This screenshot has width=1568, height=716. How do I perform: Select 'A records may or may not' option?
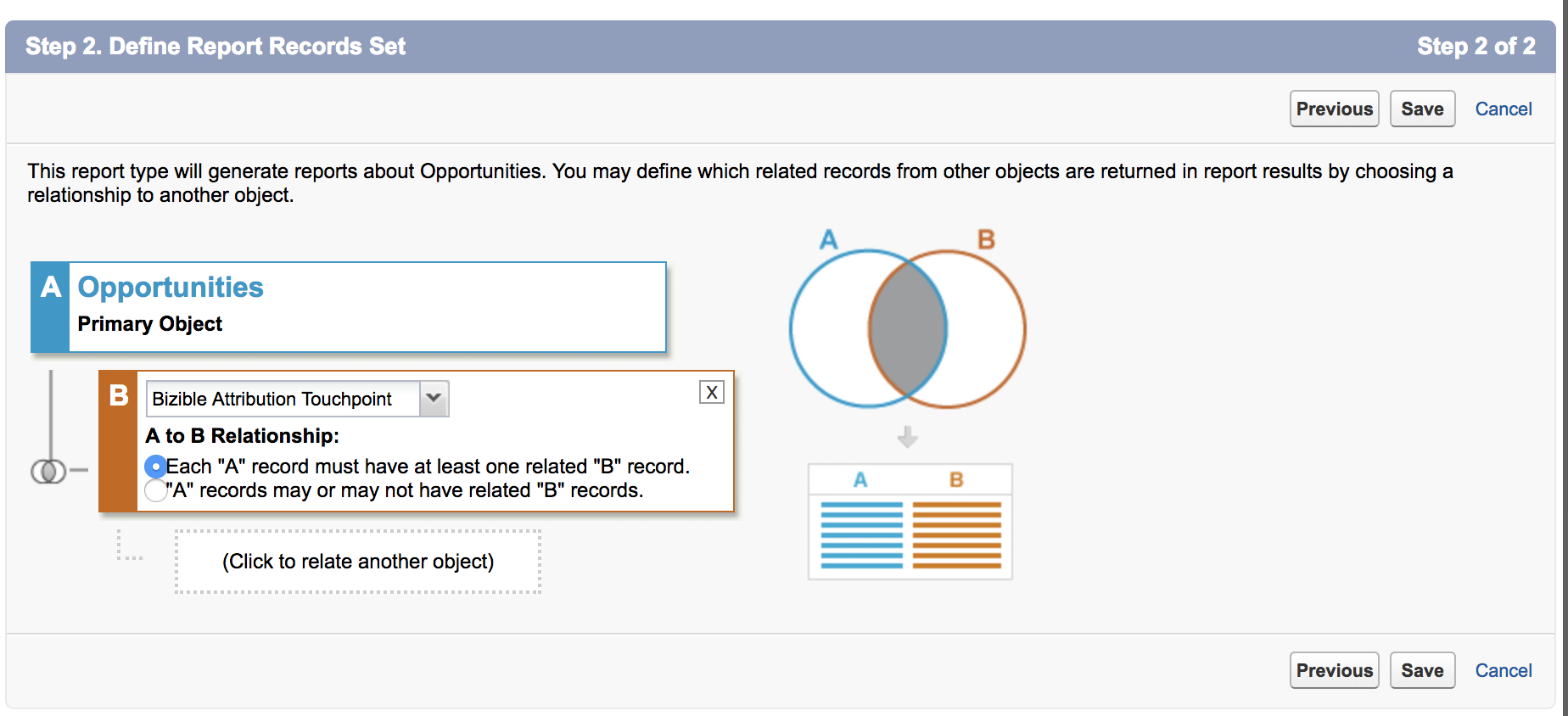point(155,490)
